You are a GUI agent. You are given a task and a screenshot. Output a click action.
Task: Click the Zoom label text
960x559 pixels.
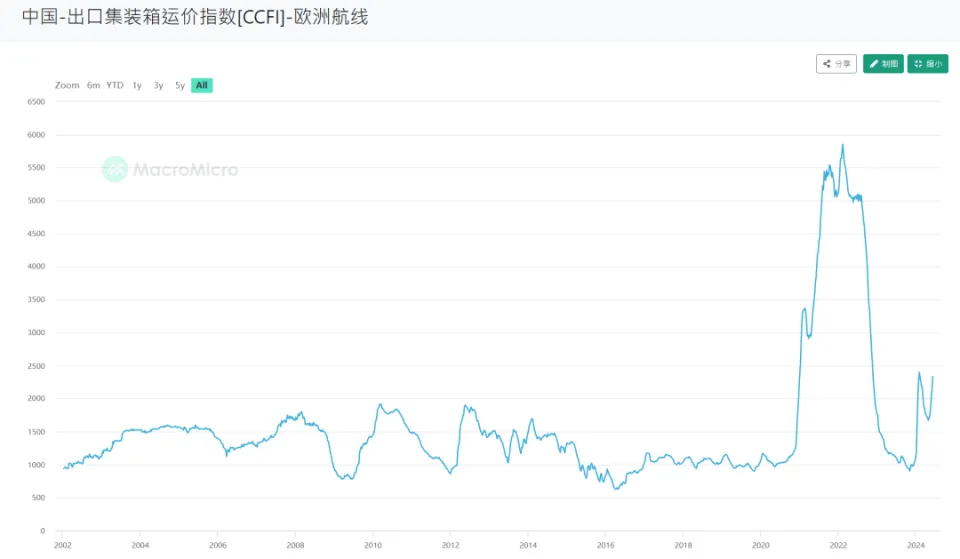point(67,86)
